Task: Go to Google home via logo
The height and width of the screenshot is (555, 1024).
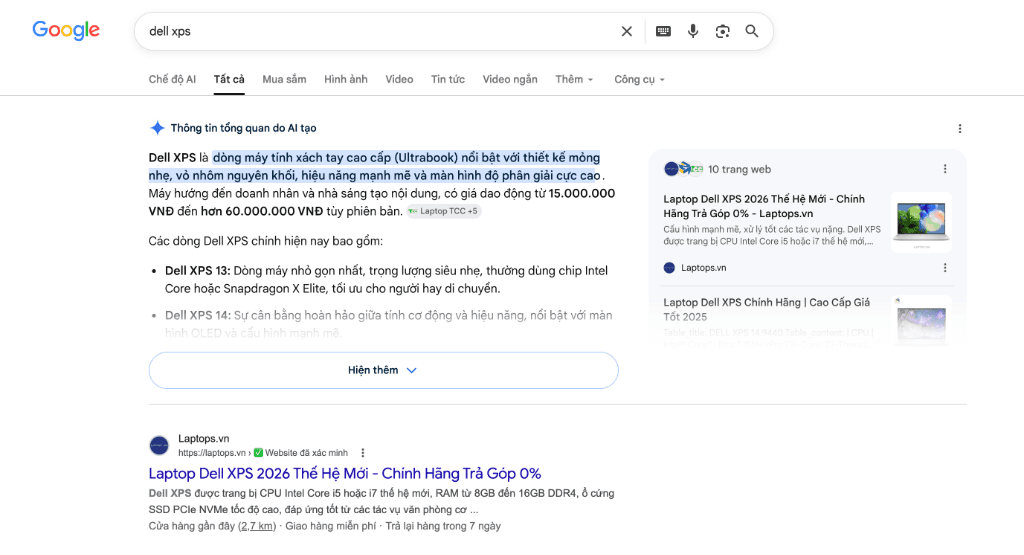Action: (x=66, y=30)
